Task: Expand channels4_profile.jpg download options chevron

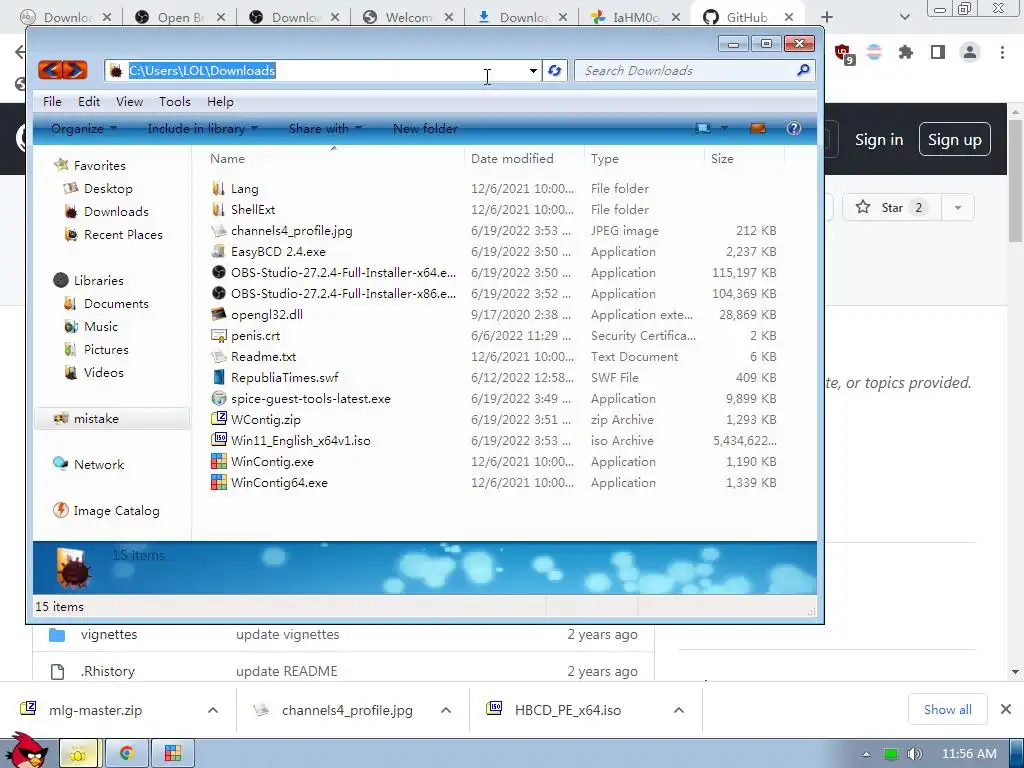Action: coord(446,710)
